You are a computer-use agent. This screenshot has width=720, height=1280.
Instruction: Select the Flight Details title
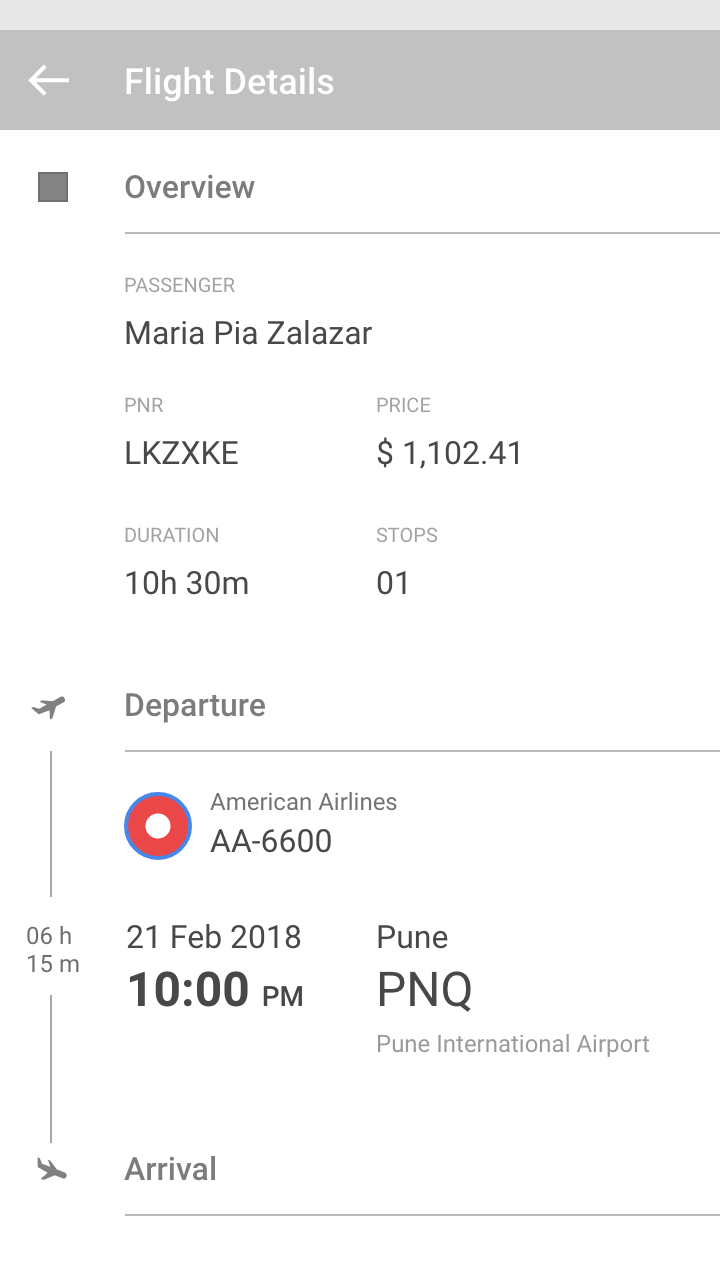229,81
